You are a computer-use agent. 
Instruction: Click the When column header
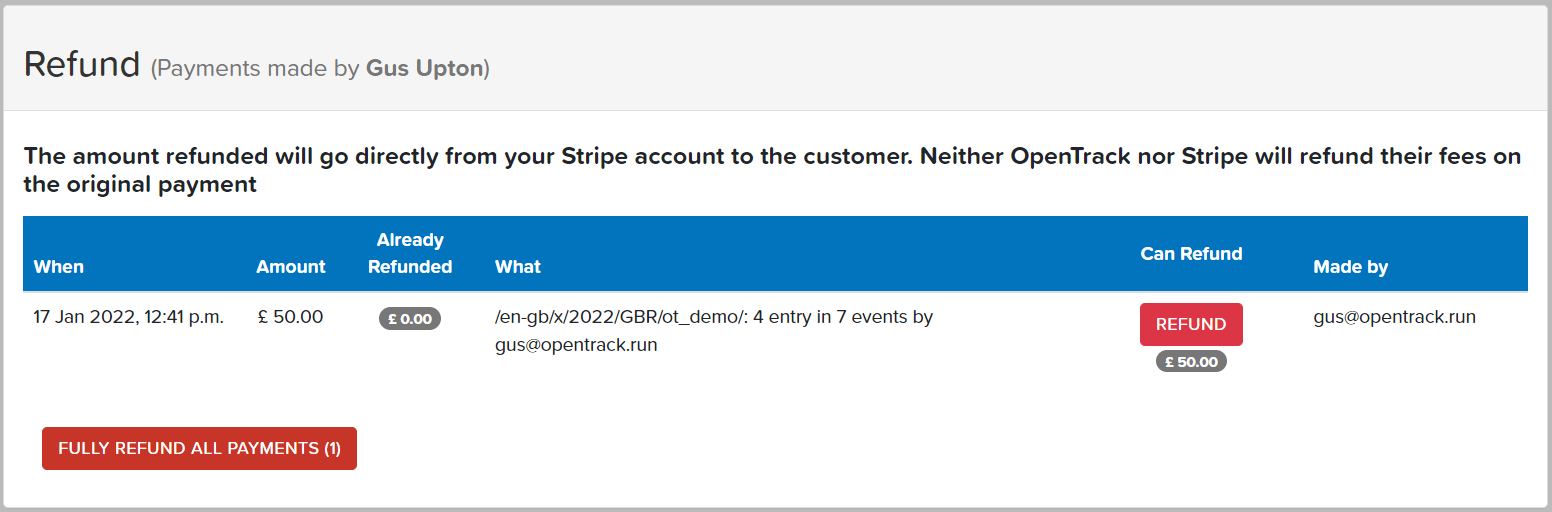click(x=59, y=267)
